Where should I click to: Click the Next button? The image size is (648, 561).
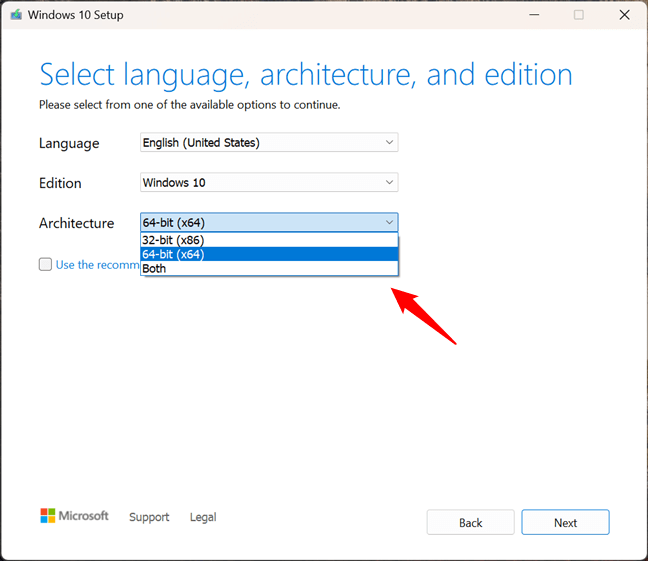click(x=565, y=523)
